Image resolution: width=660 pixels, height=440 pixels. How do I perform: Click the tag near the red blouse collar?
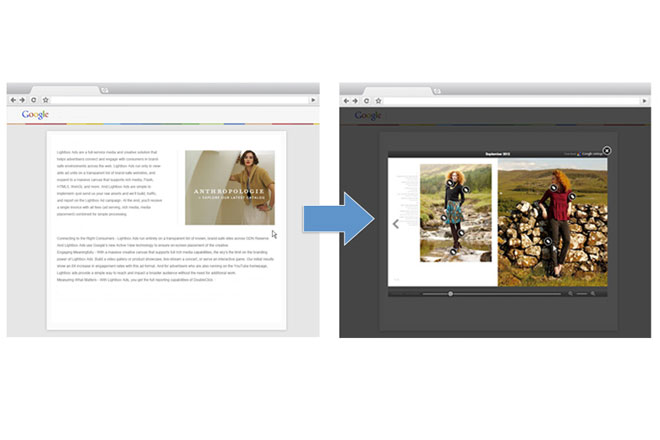click(x=554, y=188)
